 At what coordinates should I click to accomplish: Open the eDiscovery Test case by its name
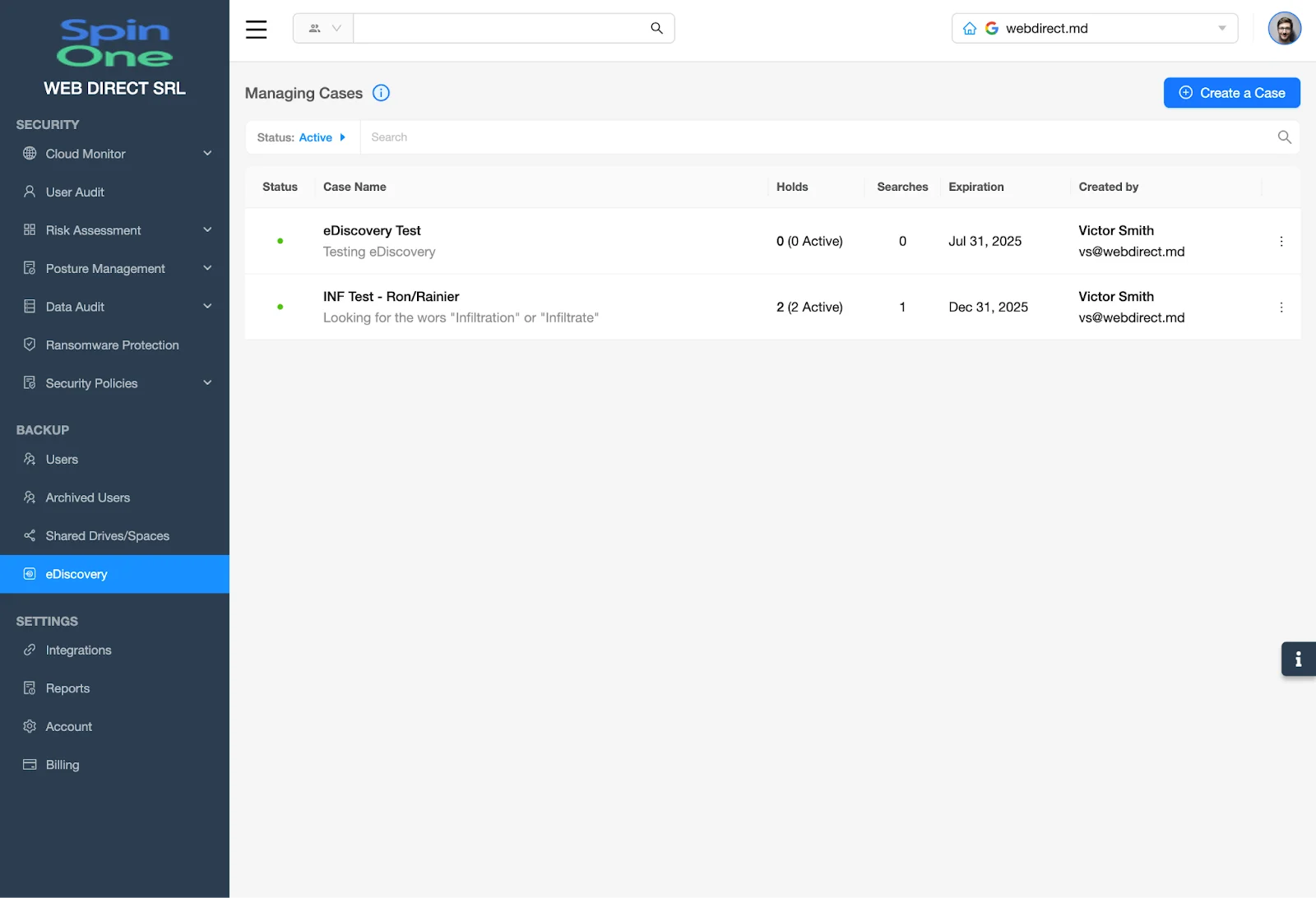(372, 230)
